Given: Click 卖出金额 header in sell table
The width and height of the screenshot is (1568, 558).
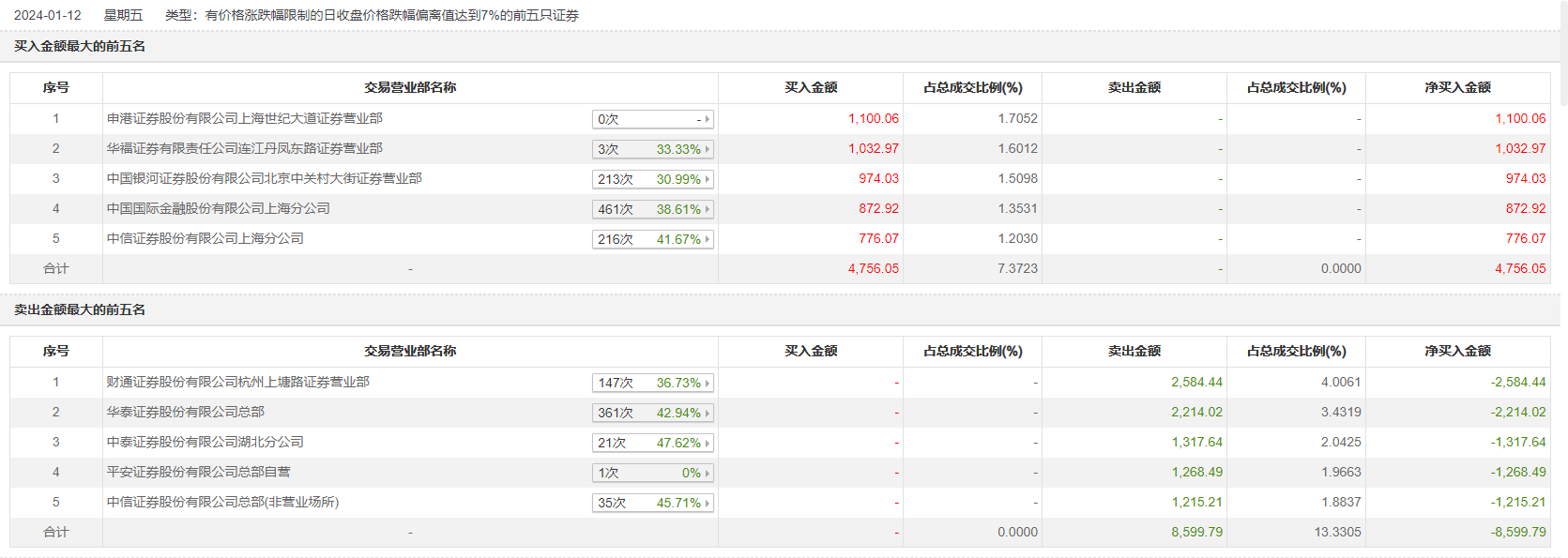Looking at the screenshot, I should pyautogui.click(x=1134, y=351).
